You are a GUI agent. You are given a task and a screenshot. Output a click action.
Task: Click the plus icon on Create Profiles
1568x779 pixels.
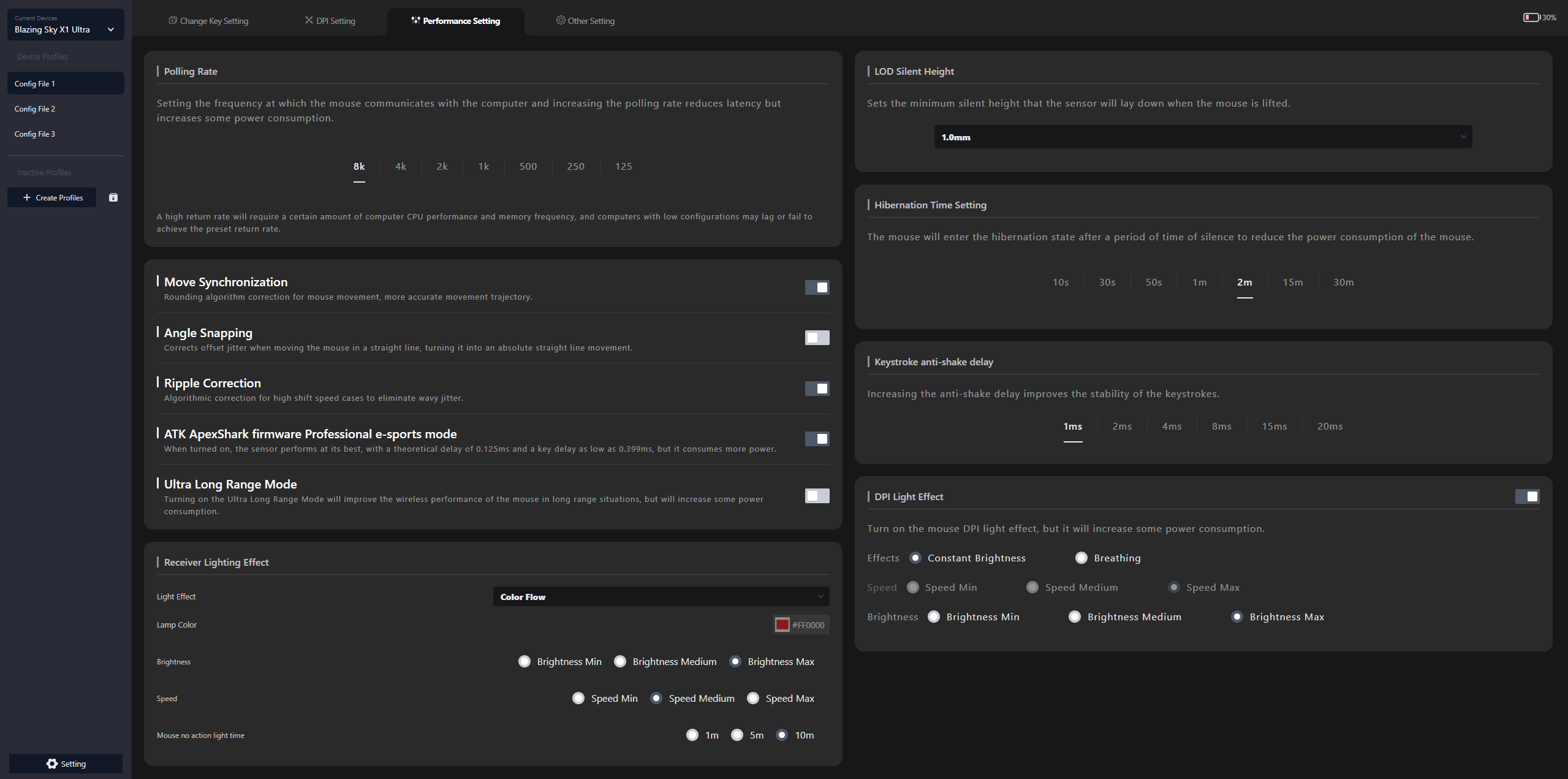tap(26, 197)
